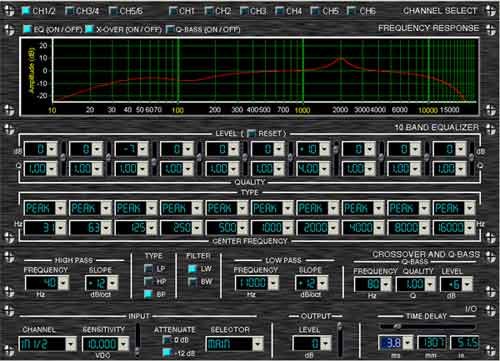
Task: Tick the single CH5 channel checkbox
Action: point(315,11)
